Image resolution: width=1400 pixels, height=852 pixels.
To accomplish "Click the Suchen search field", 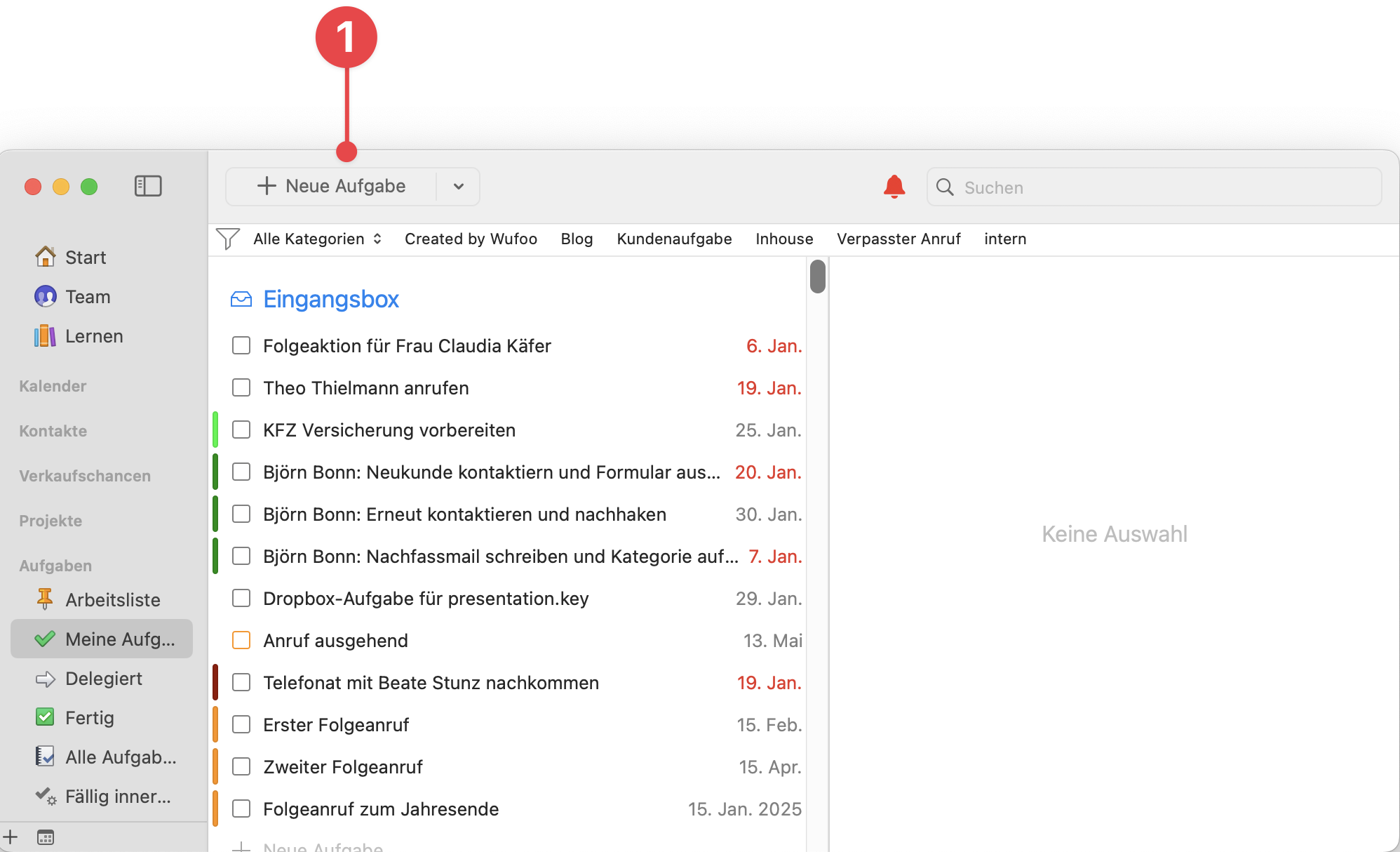I will 1154,187.
